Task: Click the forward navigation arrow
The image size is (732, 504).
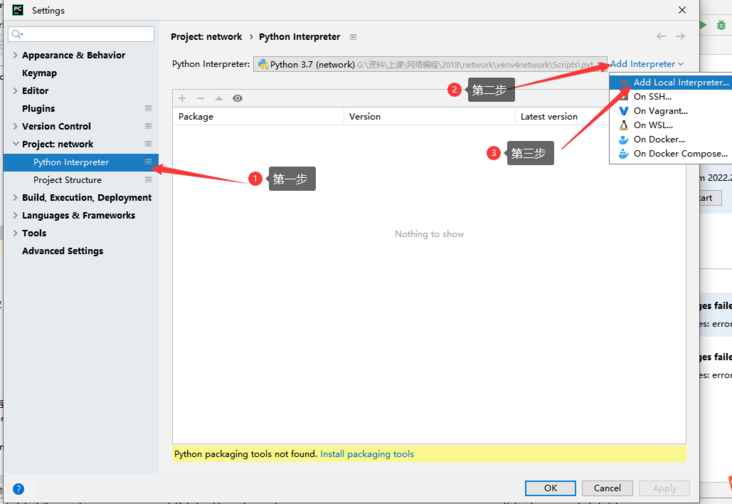Action: [x=680, y=36]
